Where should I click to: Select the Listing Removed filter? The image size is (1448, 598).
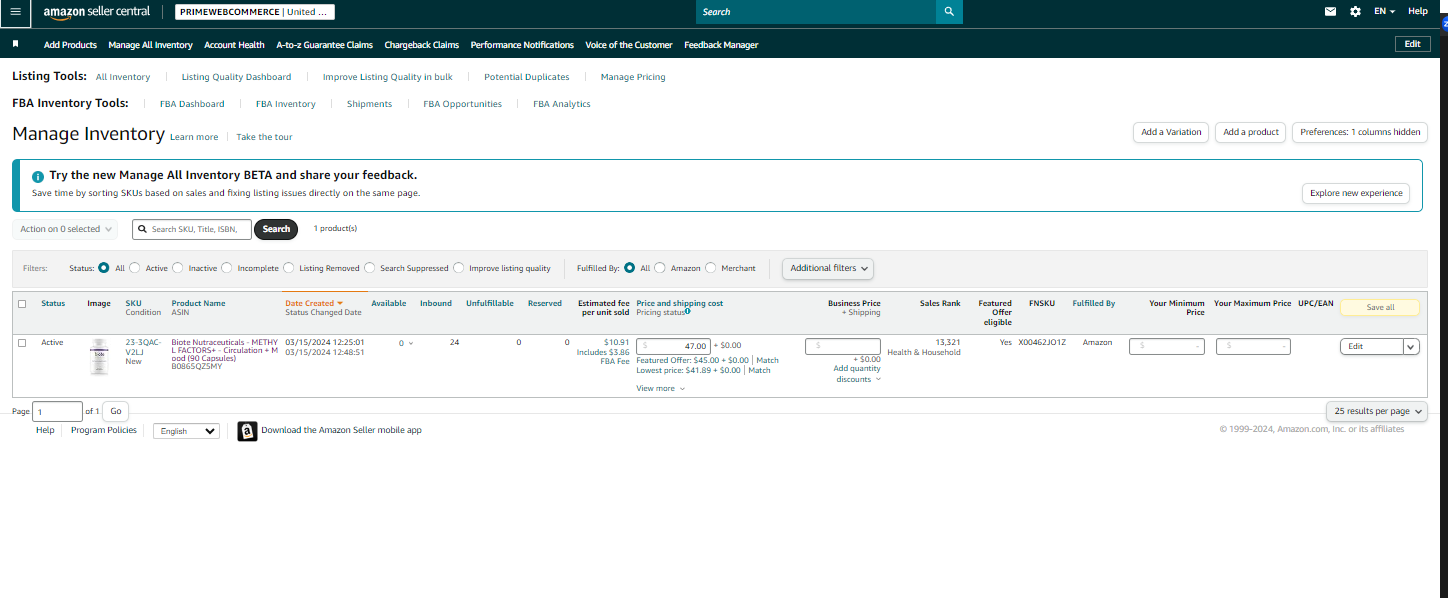click(289, 268)
